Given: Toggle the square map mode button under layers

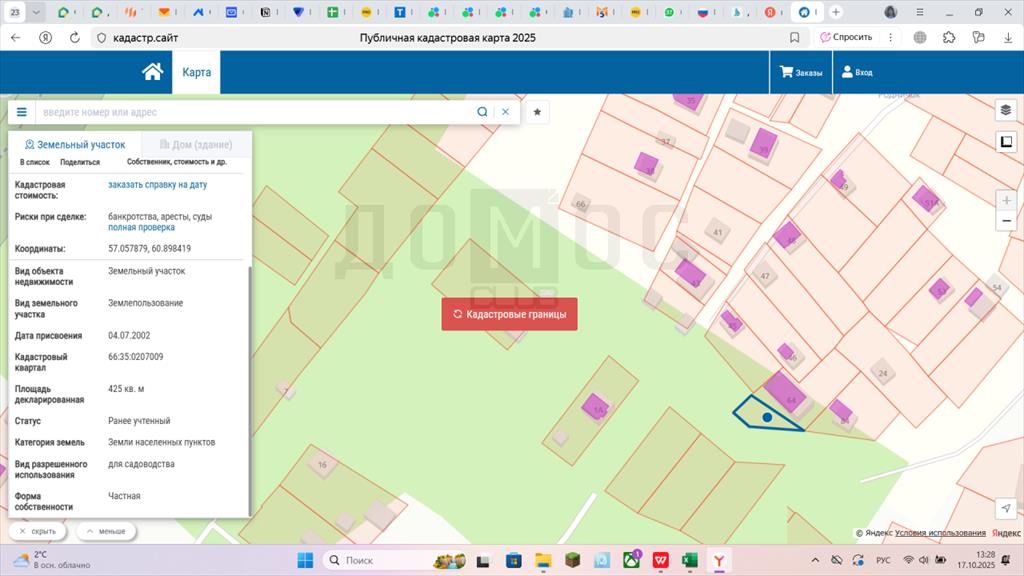Looking at the screenshot, I should point(1006,141).
